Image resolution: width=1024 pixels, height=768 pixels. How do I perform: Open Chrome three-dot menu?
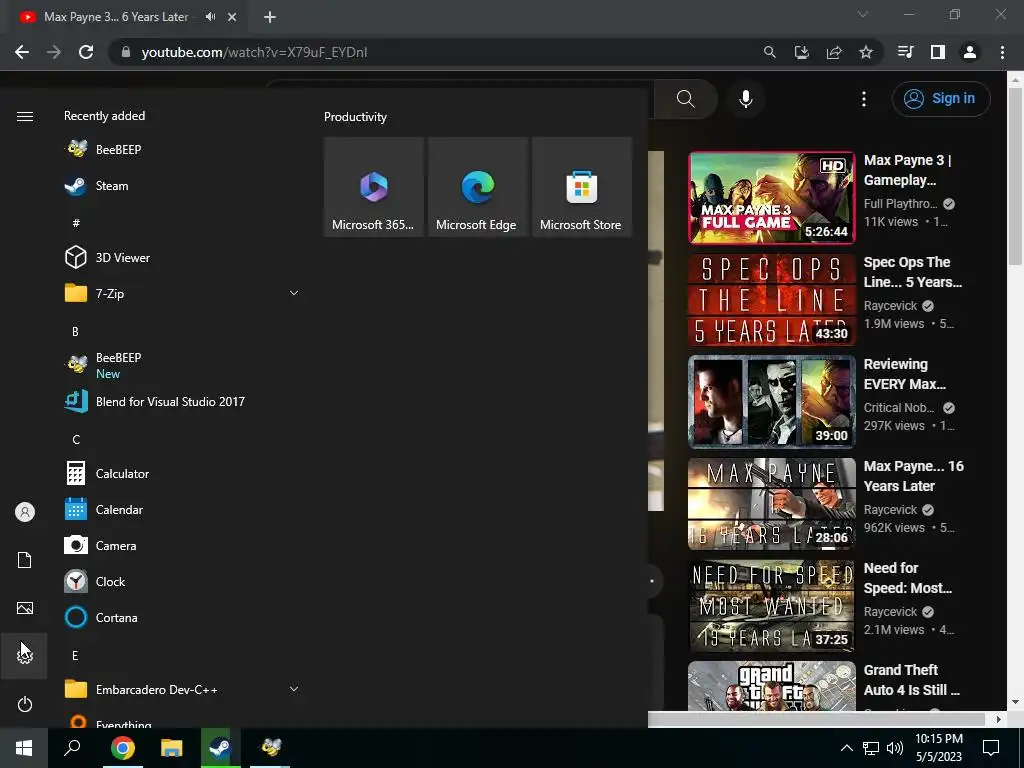coord(1002,52)
